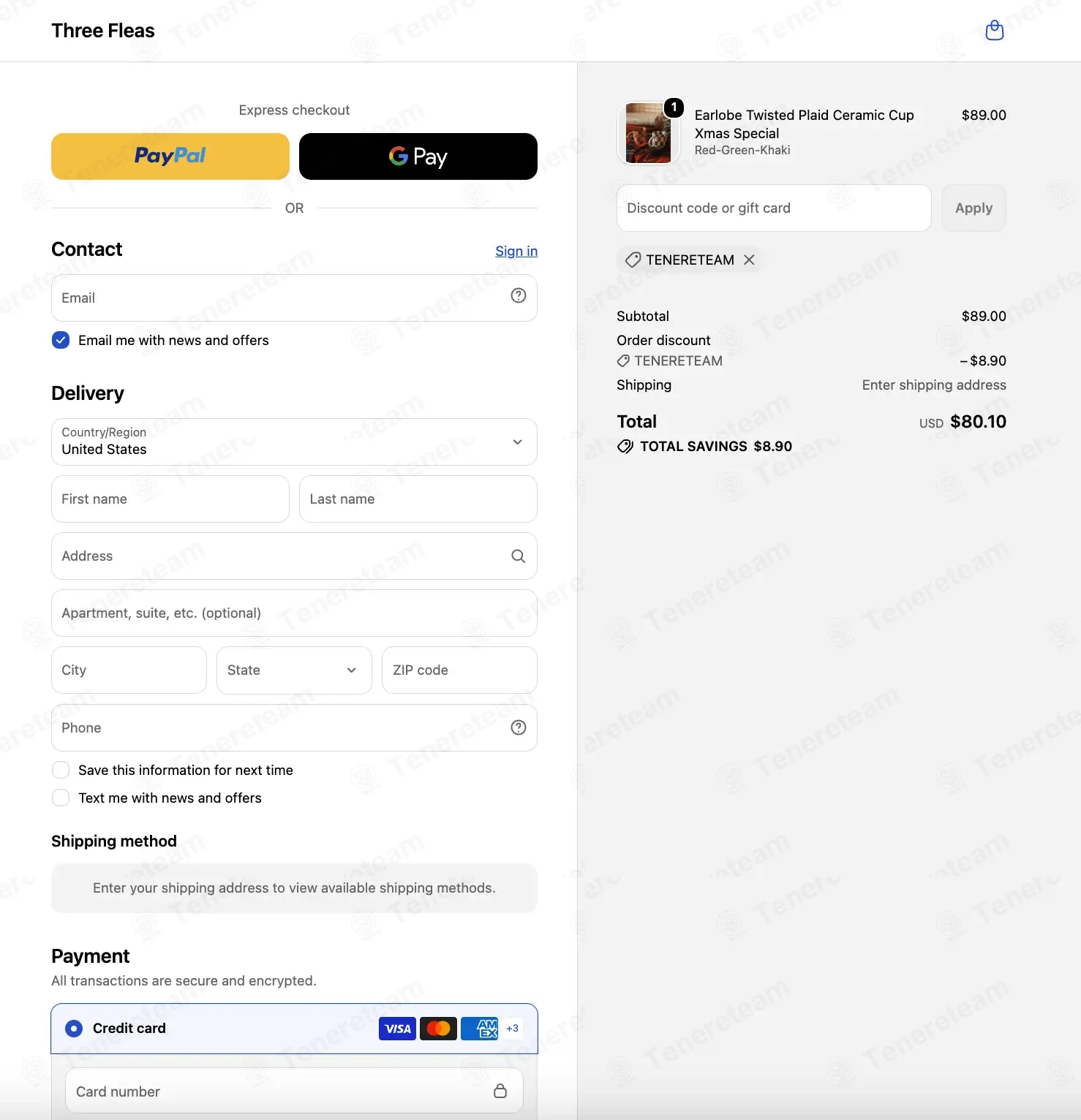Focus the Apartment, suite, etc. field
1081x1120 pixels.
coord(294,613)
